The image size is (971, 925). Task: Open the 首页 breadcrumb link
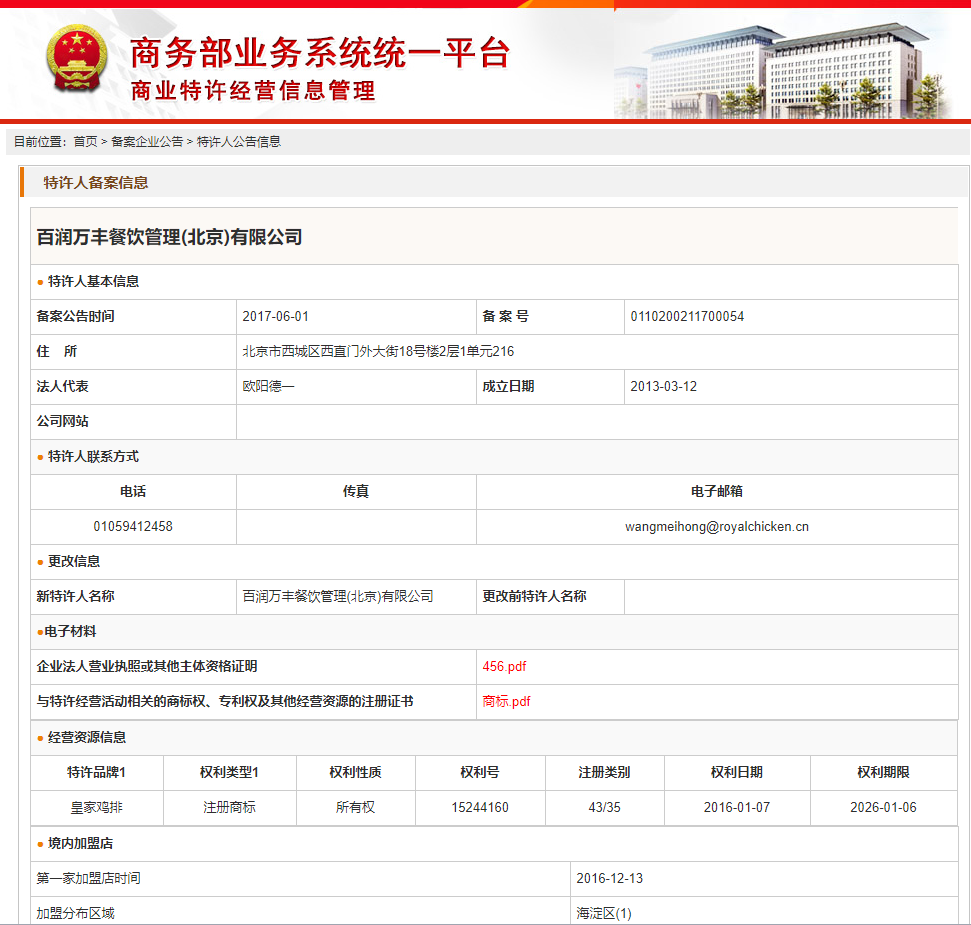coord(85,142)
